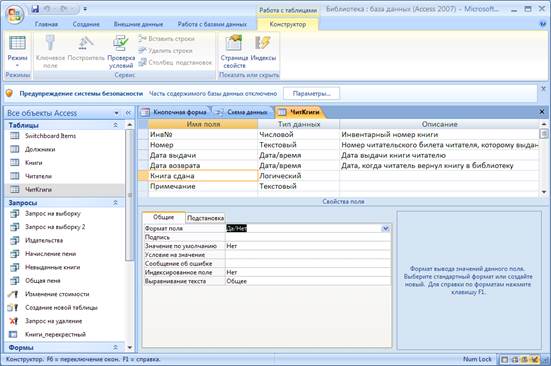Open Страница свойств property sheet
The width and height of the screenshot is (551, 366).
pos(234,43)
